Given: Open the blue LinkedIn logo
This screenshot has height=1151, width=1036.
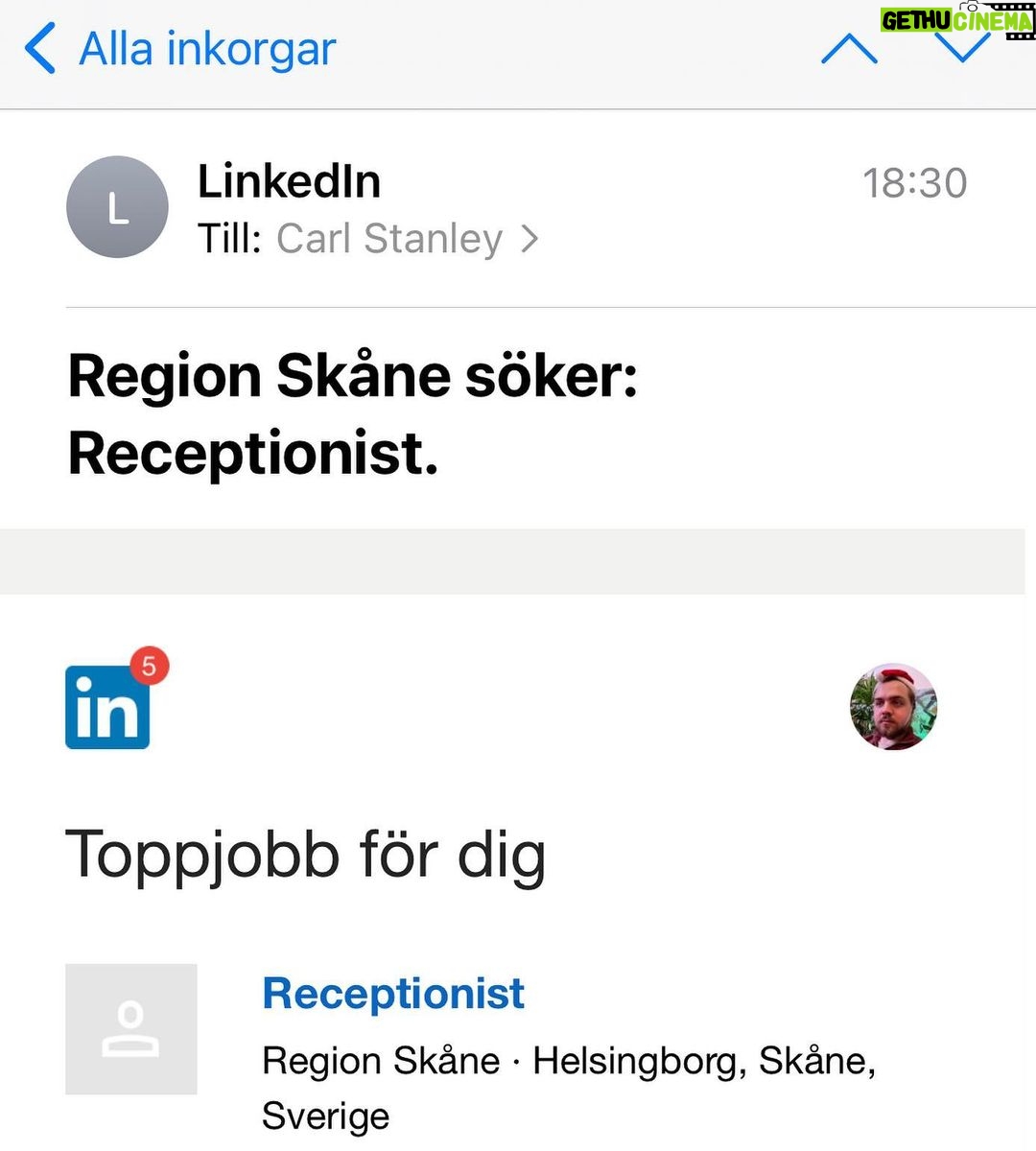Looking at the screenshot, I should click(106, 709).
